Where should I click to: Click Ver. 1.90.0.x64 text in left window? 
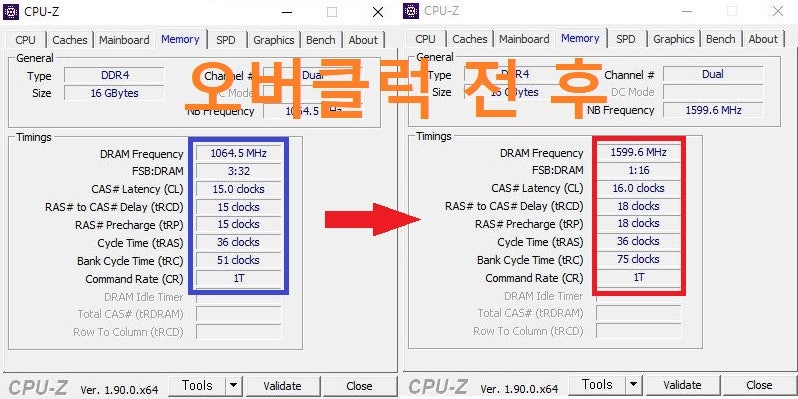click(x=119, y=390)
